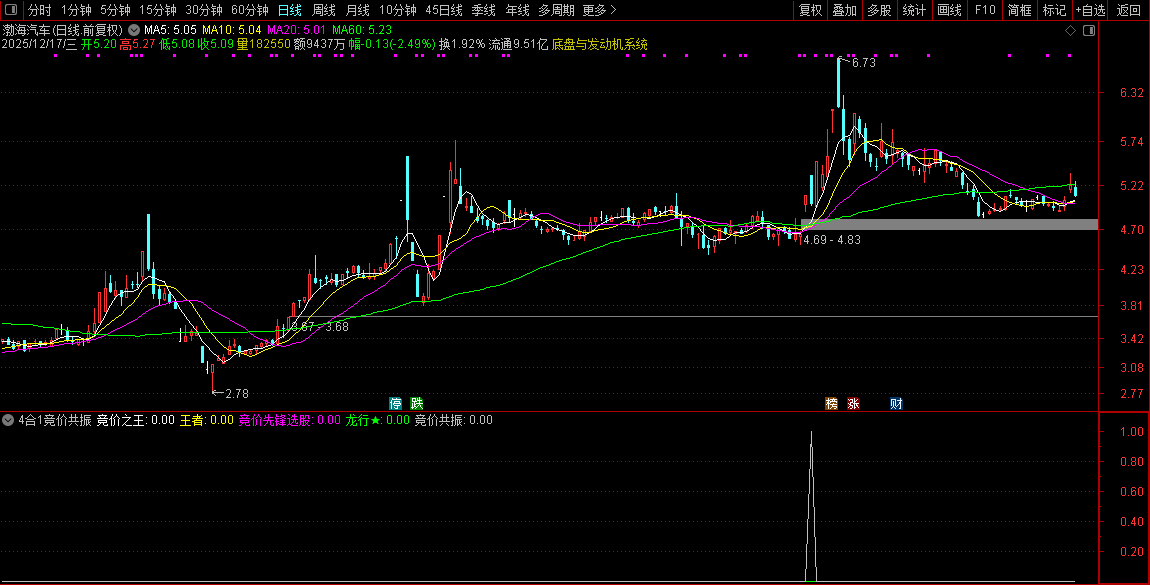The width and height of the screenshot is (1150, 585).
Task: Expand the 4合1竞价共振 indicator menu
Action: [9, 420]
